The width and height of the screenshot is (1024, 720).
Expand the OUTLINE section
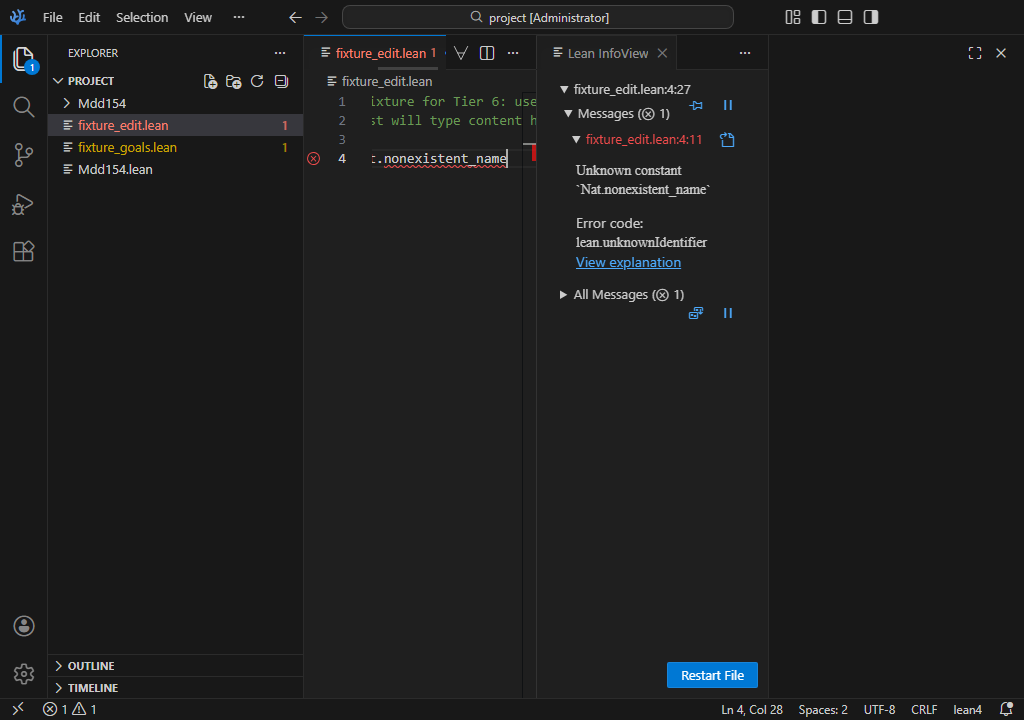pyautogui.click(x=90, y=666)
